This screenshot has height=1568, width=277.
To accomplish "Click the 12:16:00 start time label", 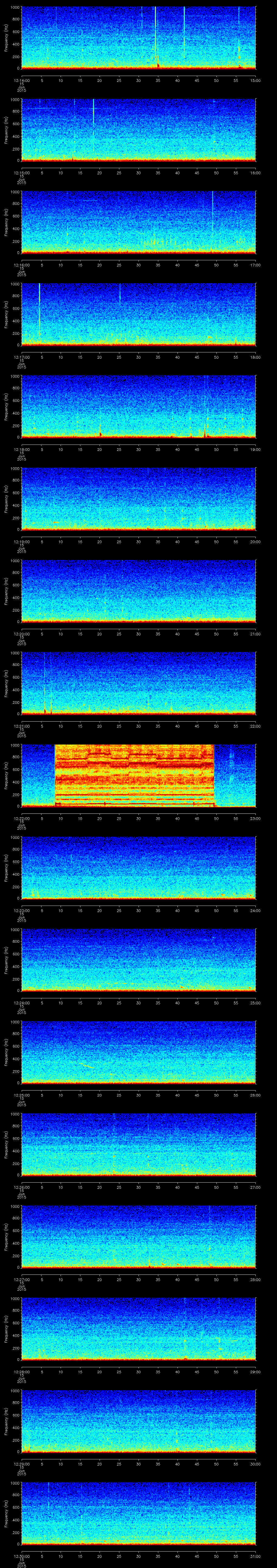I will click(x=21, y=265).
